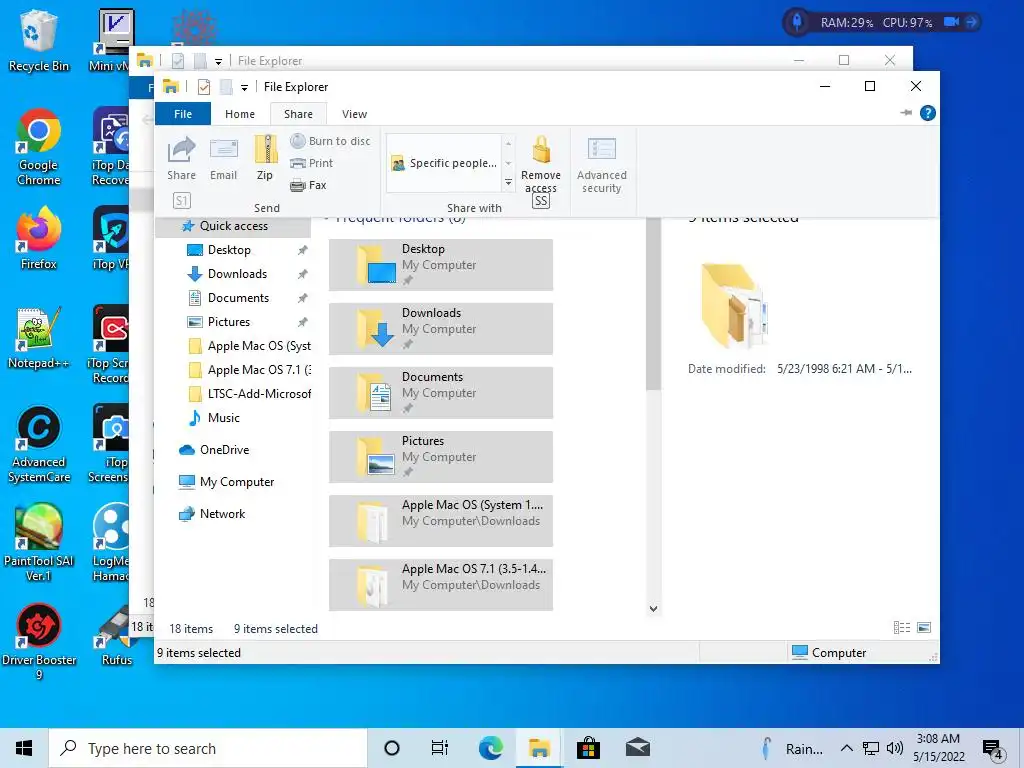Select LTSC-Add-Microsof folder in sidebar
The height and width of the screenshot is (768, 1024).
click(248, 394)
